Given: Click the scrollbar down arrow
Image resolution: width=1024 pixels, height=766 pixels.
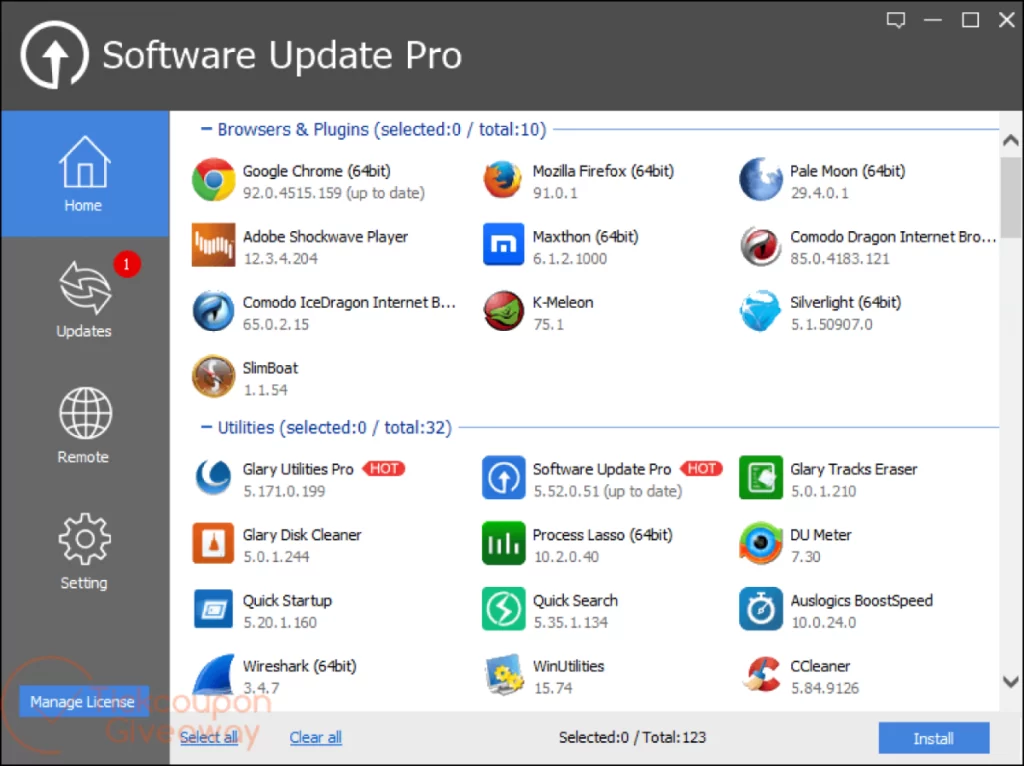Looking at the screenshot, I should tap(1011, 682).
